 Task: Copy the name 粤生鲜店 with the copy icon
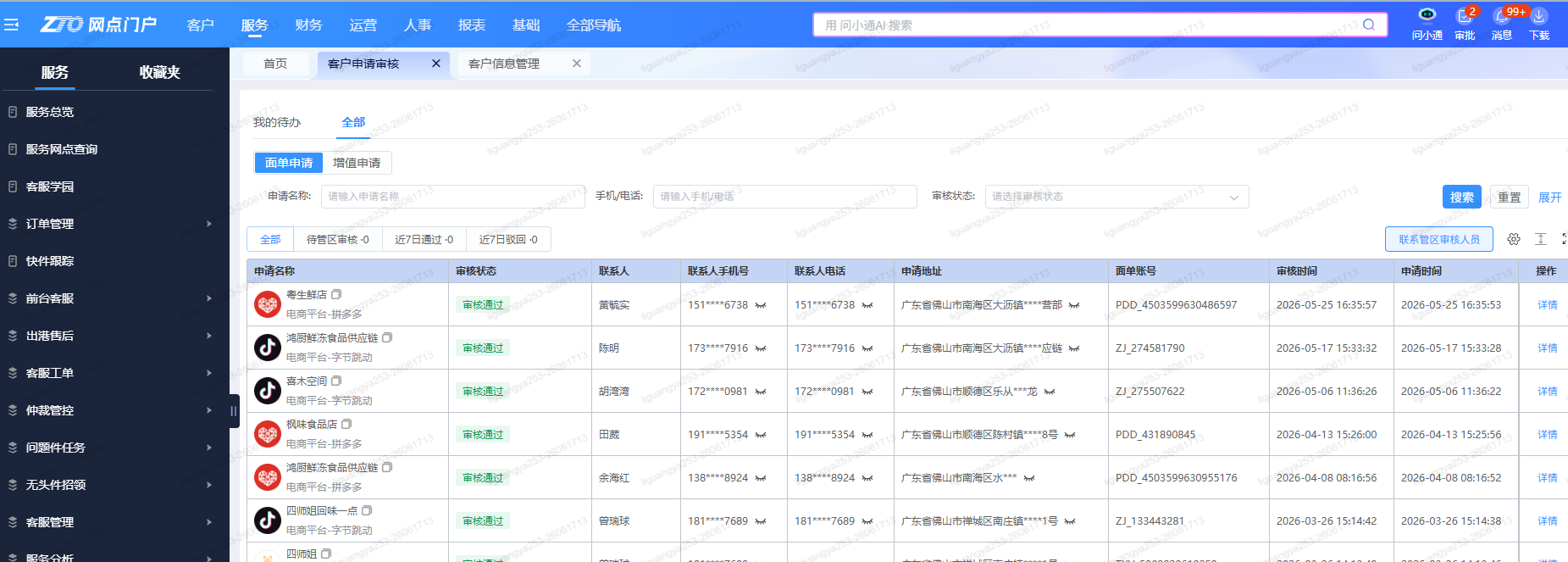[336, 294]
